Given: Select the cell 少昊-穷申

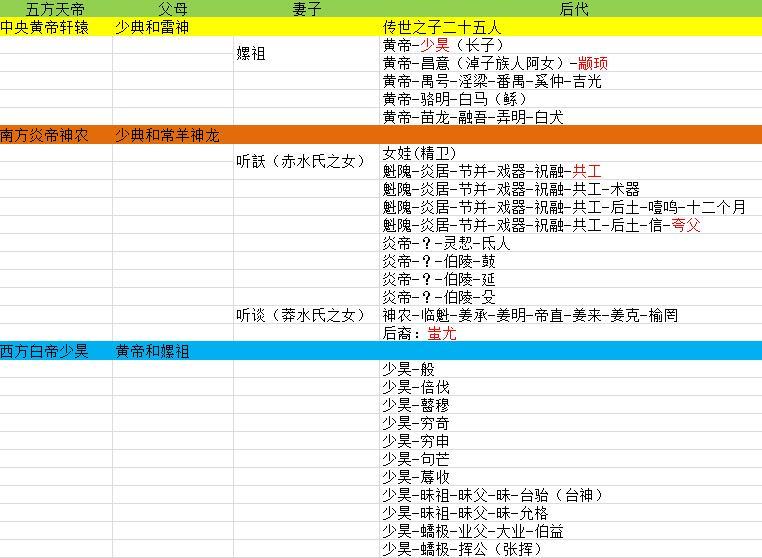Looking at the screenshot, I should point(571,441).
